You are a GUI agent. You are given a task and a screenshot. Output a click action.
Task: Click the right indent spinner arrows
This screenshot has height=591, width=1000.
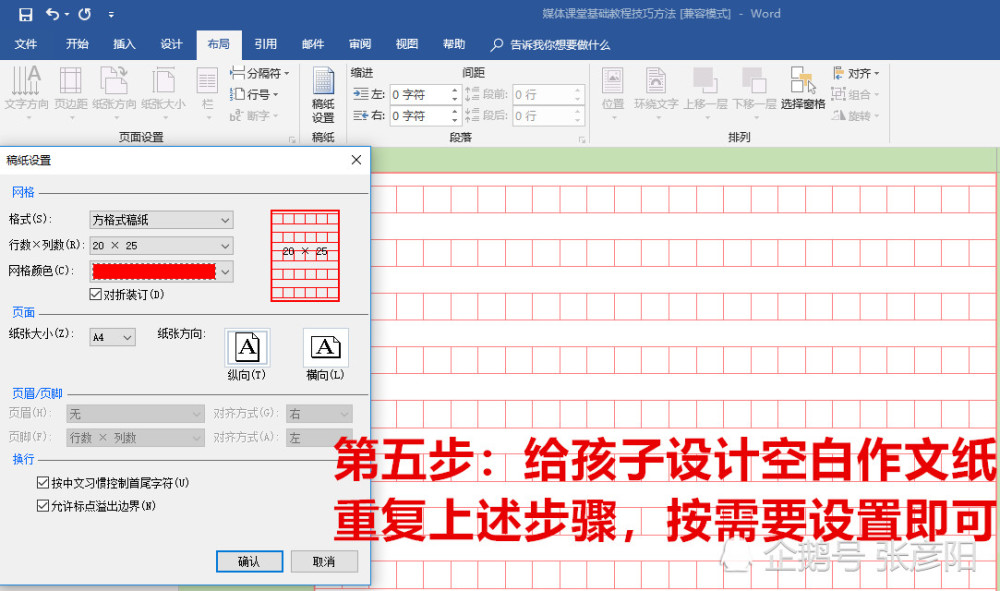point(455,116)
